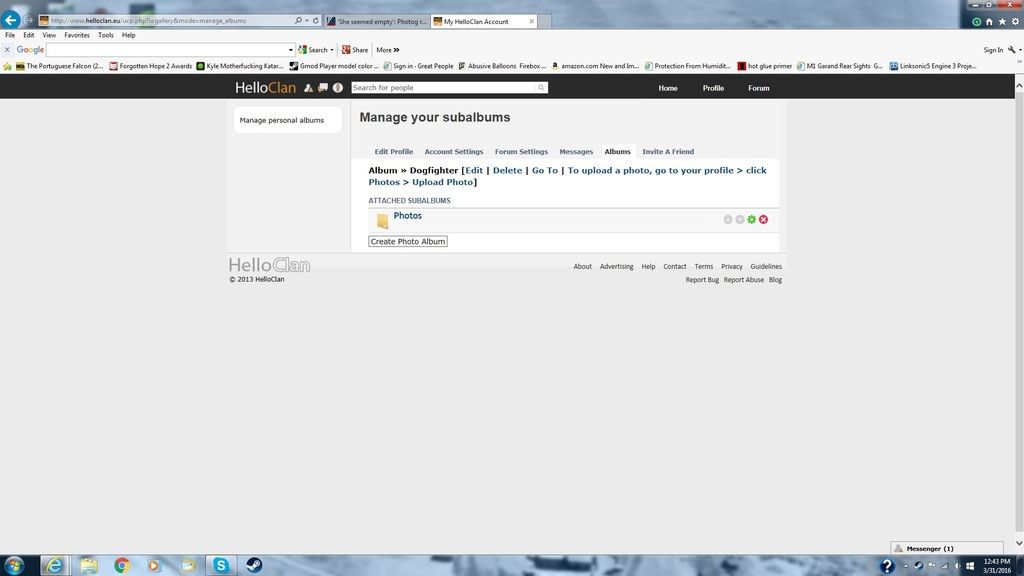Click the HelloClan messages chat icon
Viewport: 1024px width, 576px height.
point(323,88)
